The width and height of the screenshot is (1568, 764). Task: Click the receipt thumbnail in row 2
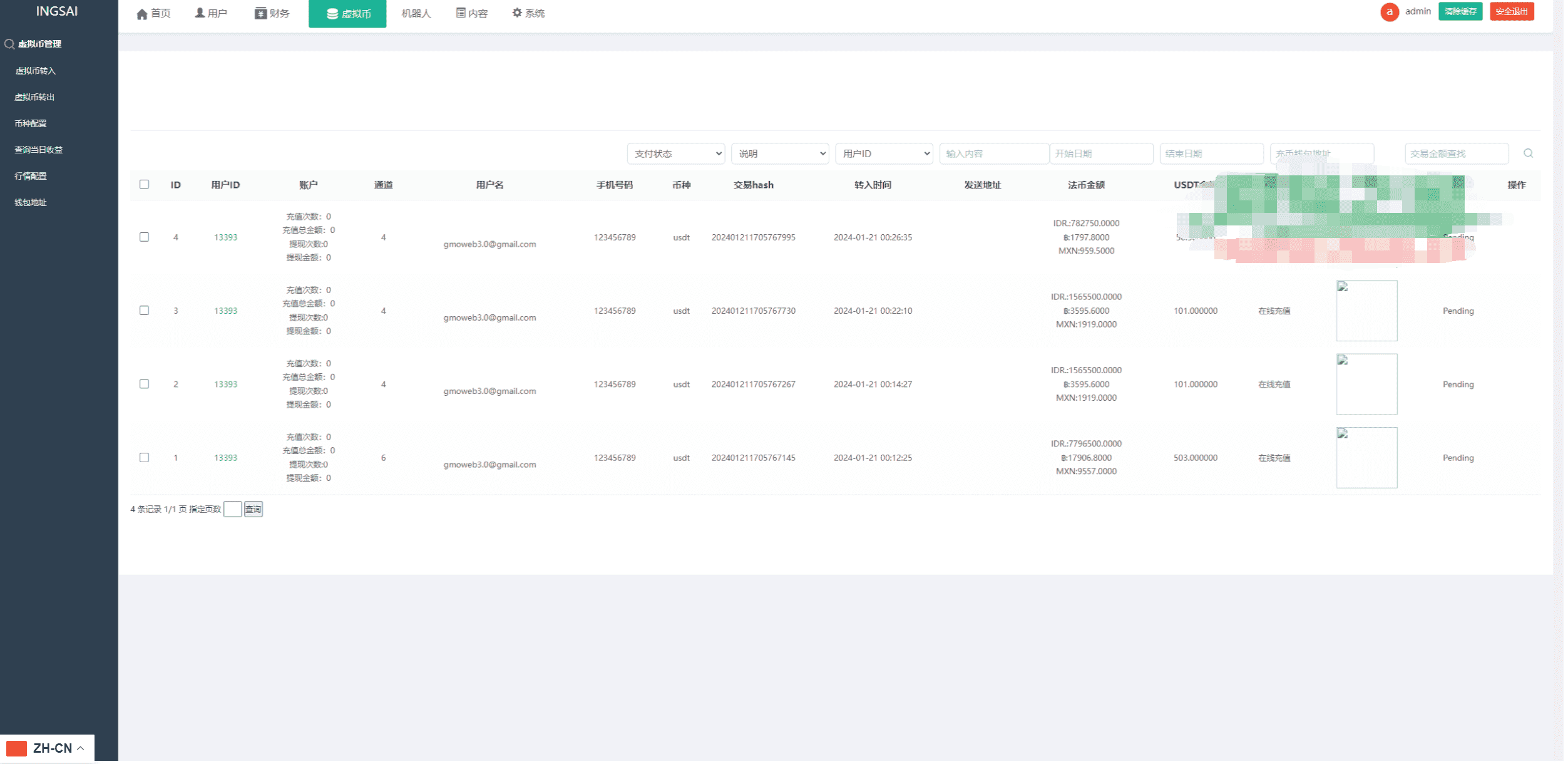point(1366,384)
